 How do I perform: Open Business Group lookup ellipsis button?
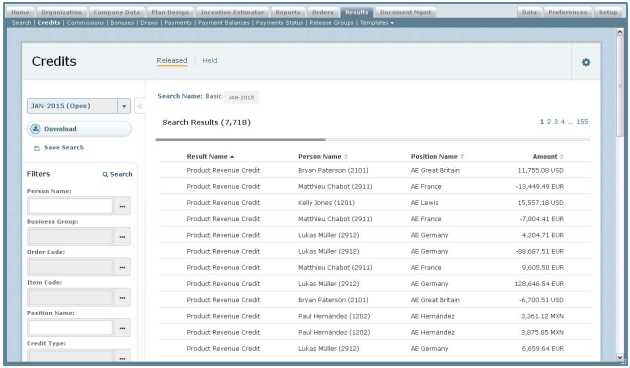pyautogui.click(x=123, y=237)
